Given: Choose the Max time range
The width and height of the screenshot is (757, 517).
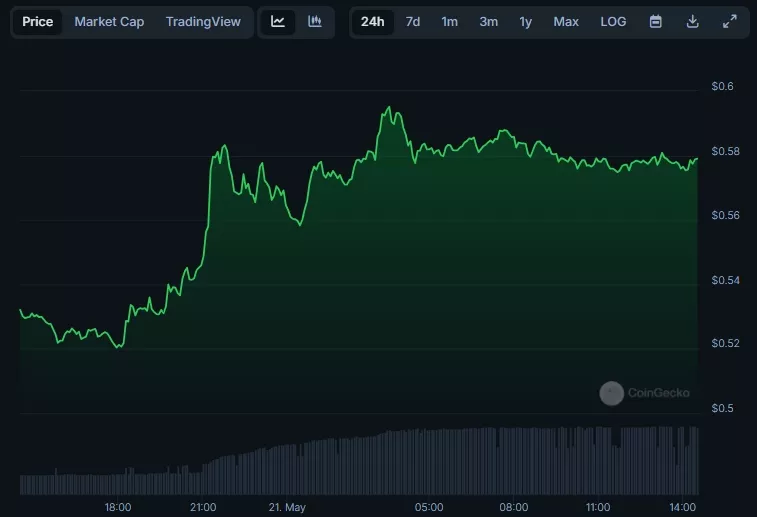Looking at the screenshot, I should [566, 22].
